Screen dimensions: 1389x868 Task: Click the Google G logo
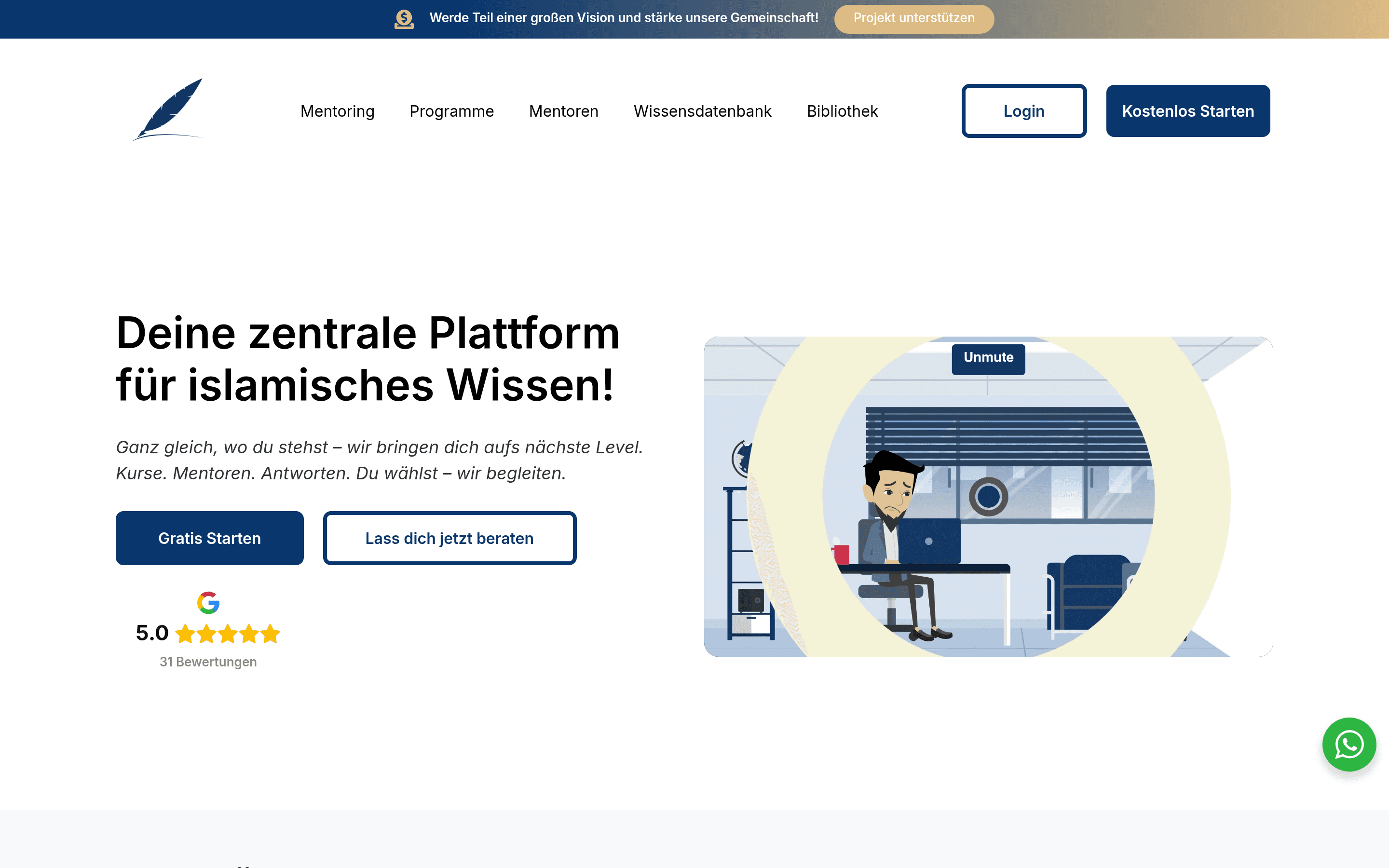[x=208, y=603]
